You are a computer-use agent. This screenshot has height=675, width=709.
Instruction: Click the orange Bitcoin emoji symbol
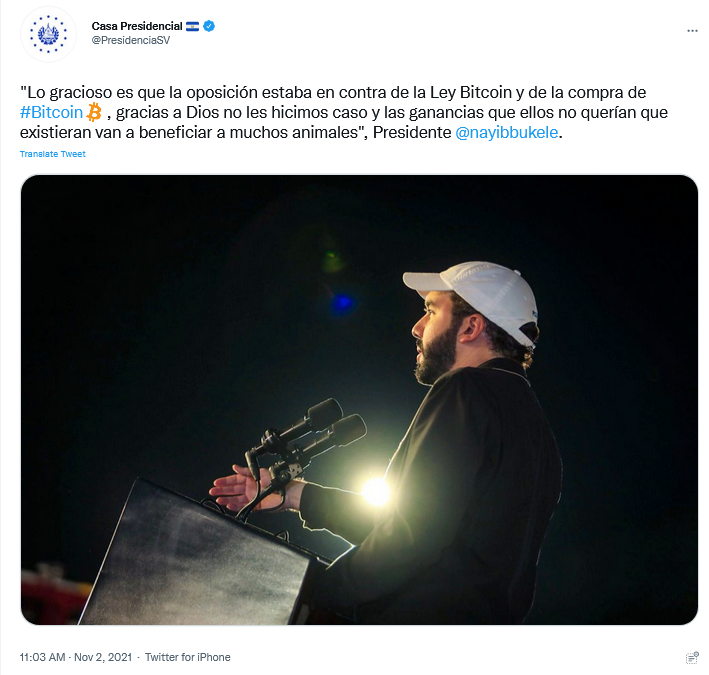pos(94,112)
